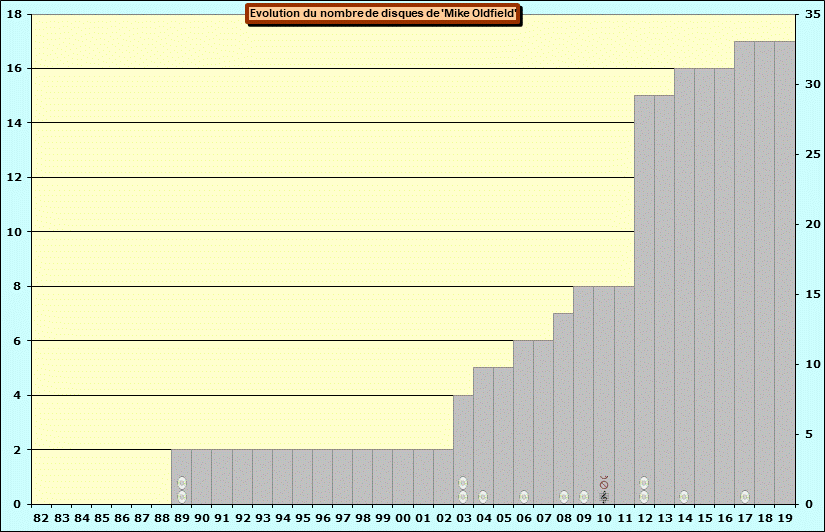825x532 pixels.
Task: Click the year label 82 on the x-axis
Action: click(x=41, y=518)
